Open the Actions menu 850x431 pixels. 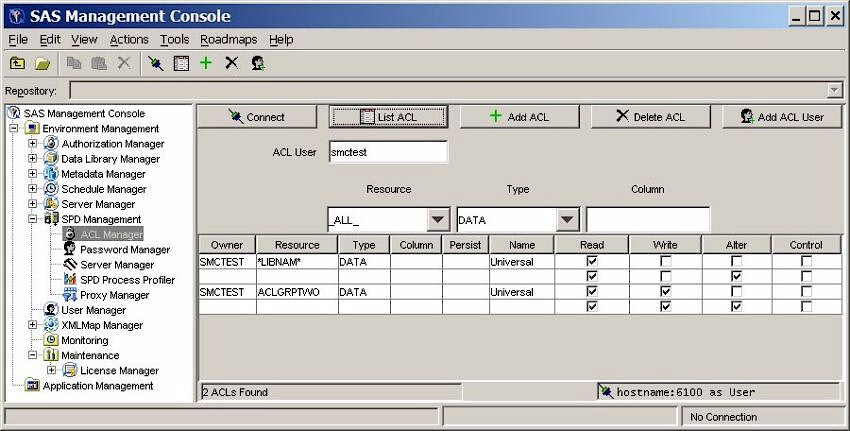coord(129,40)
